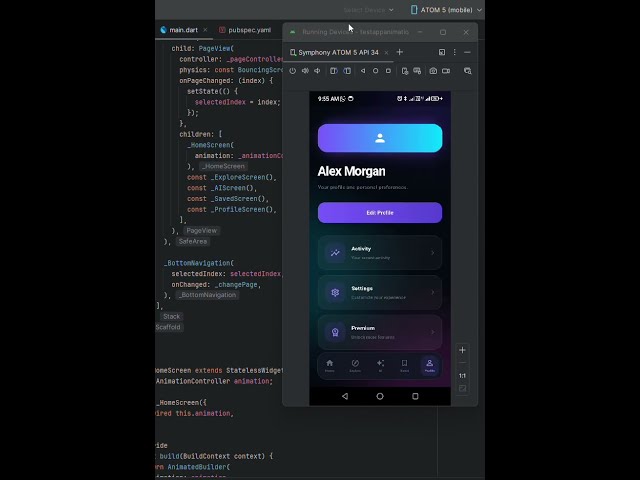Open the Premium card
The width and height of the screenshot is (640, 480).
click(x=380, y=332)
